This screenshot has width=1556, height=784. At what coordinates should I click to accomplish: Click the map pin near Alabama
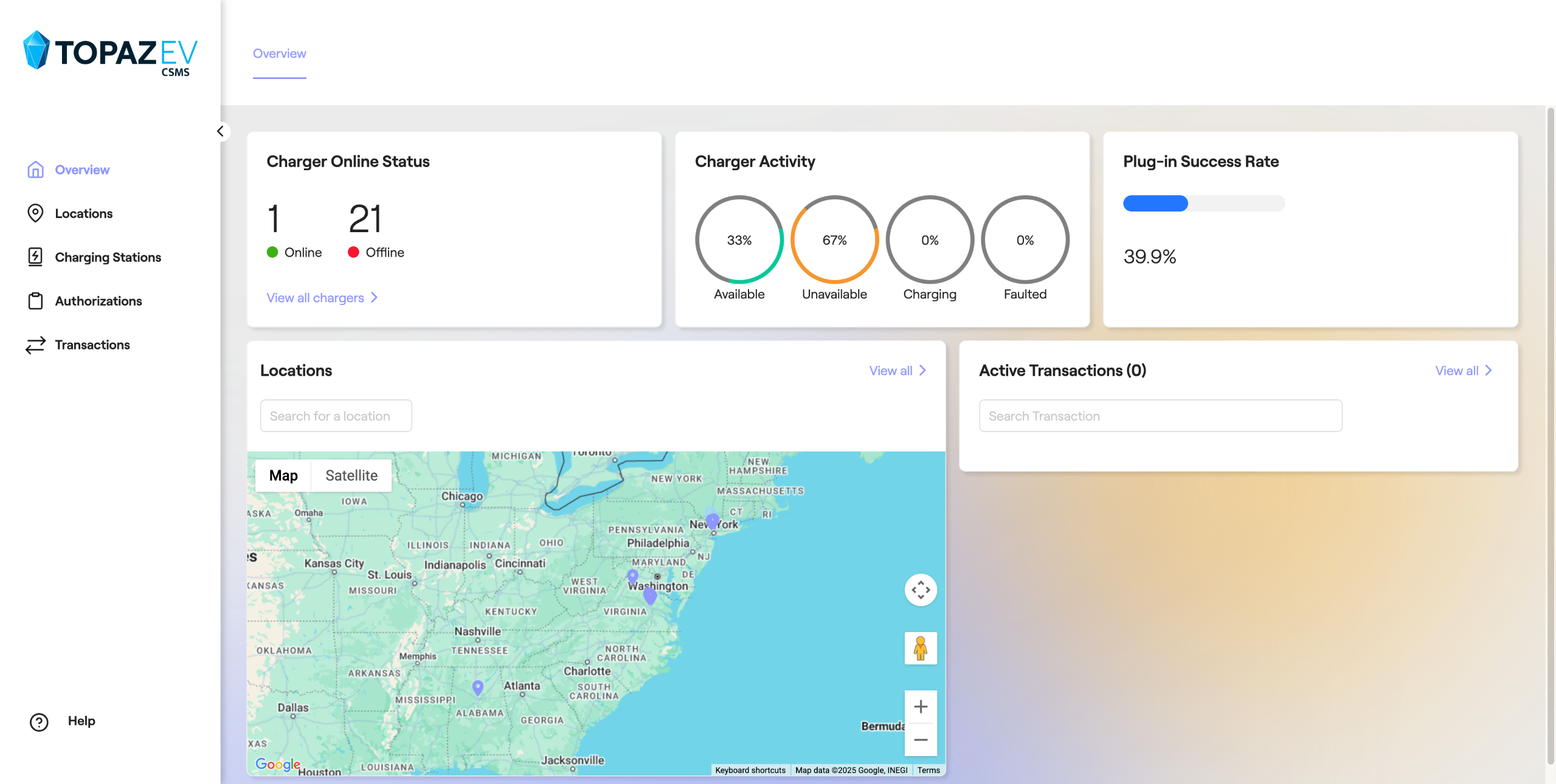[478, 687]
